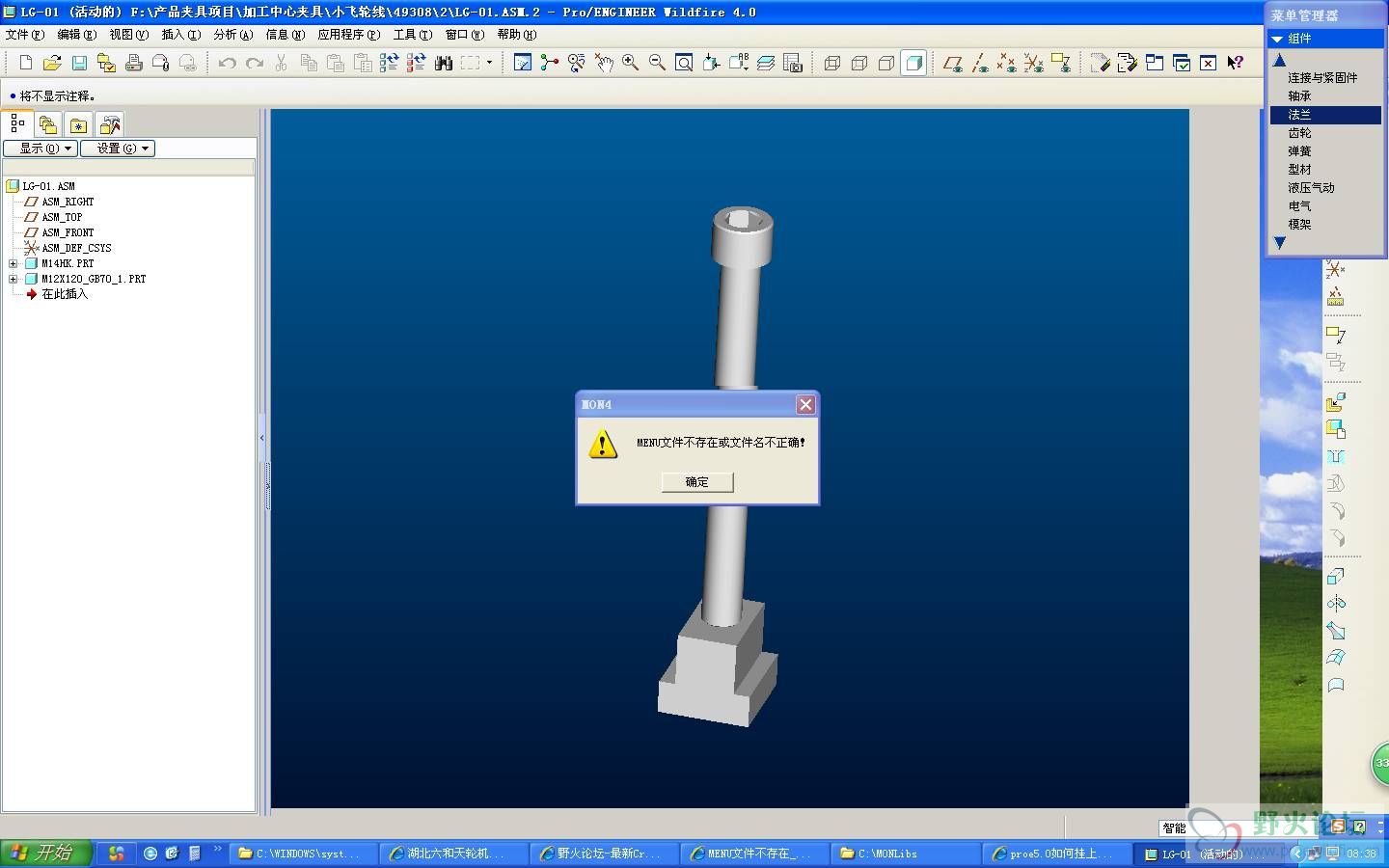Close the MON4 warning dialog
Viewport: 1389px width, 868px height.
805,404
